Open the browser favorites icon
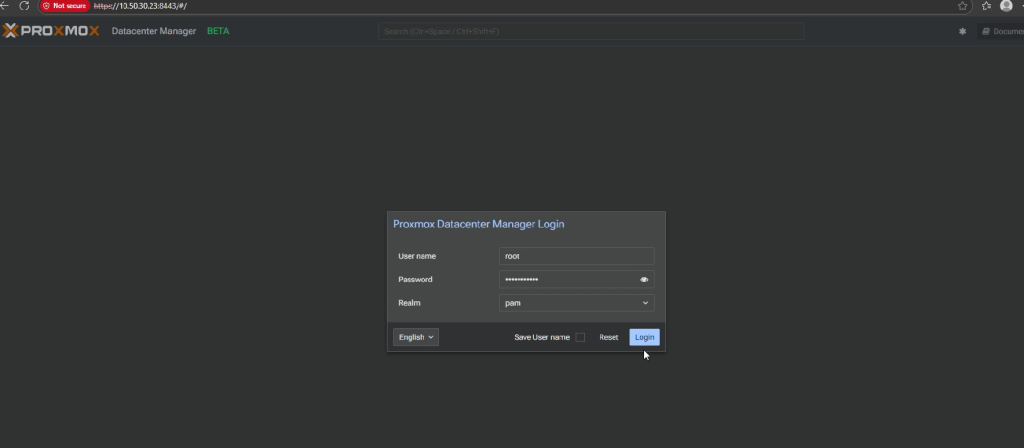Viewport: 1024px width, 448px height. click(986, 6)
